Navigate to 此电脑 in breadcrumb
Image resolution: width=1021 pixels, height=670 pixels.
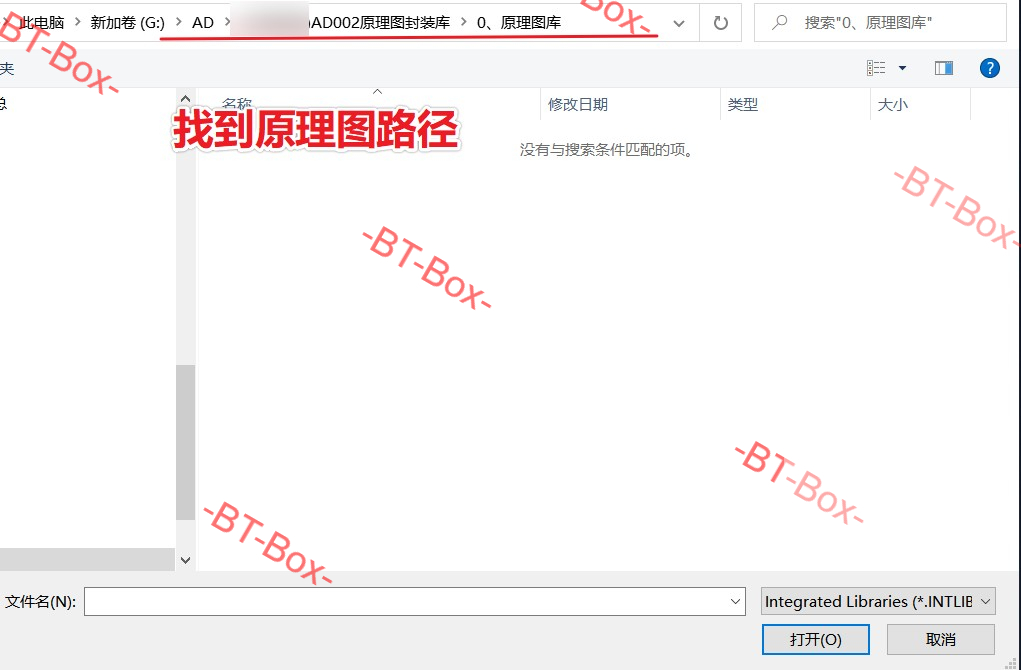click(x=42, y=23)
